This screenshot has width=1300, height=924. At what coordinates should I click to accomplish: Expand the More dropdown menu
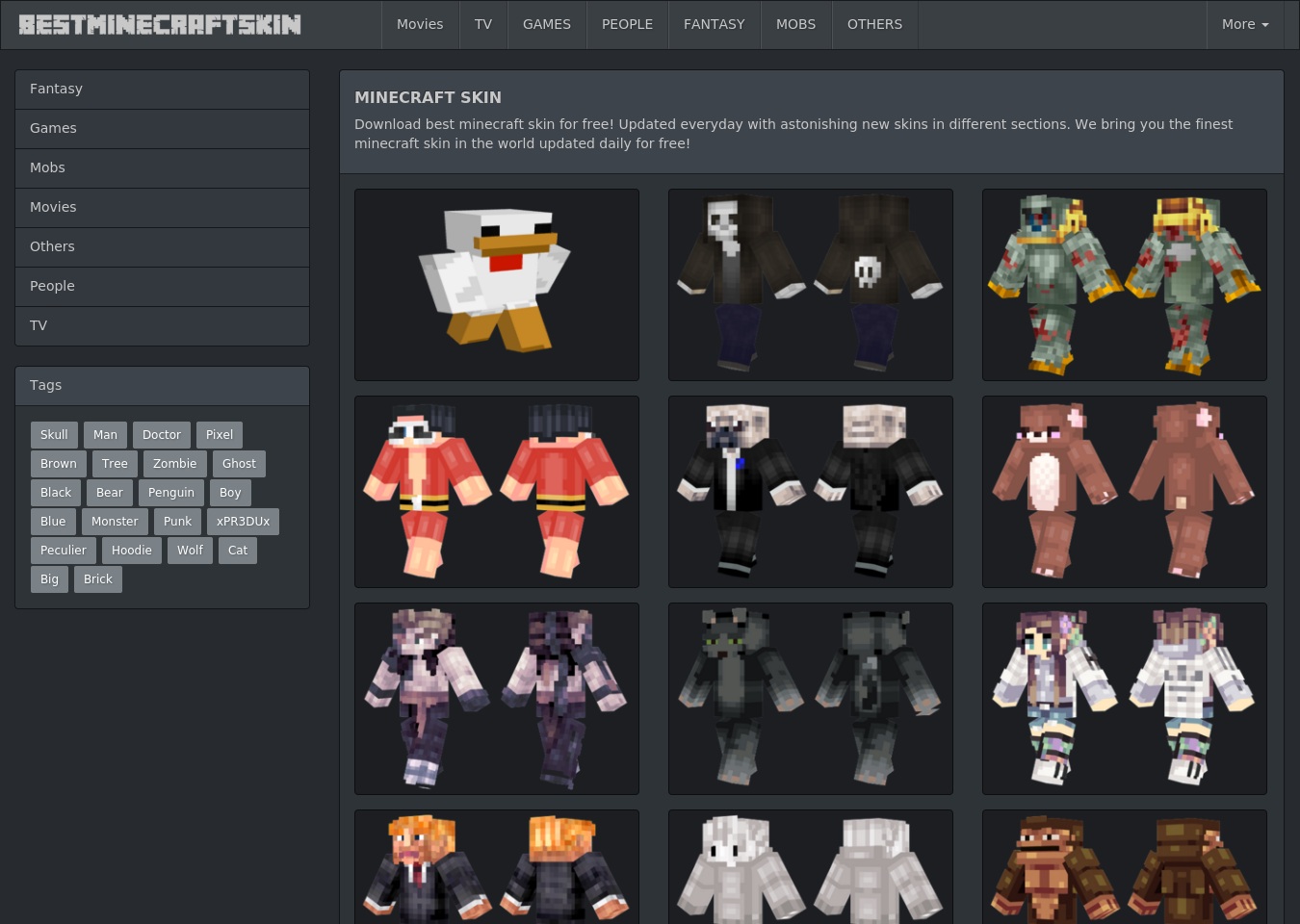[1245, 24]
